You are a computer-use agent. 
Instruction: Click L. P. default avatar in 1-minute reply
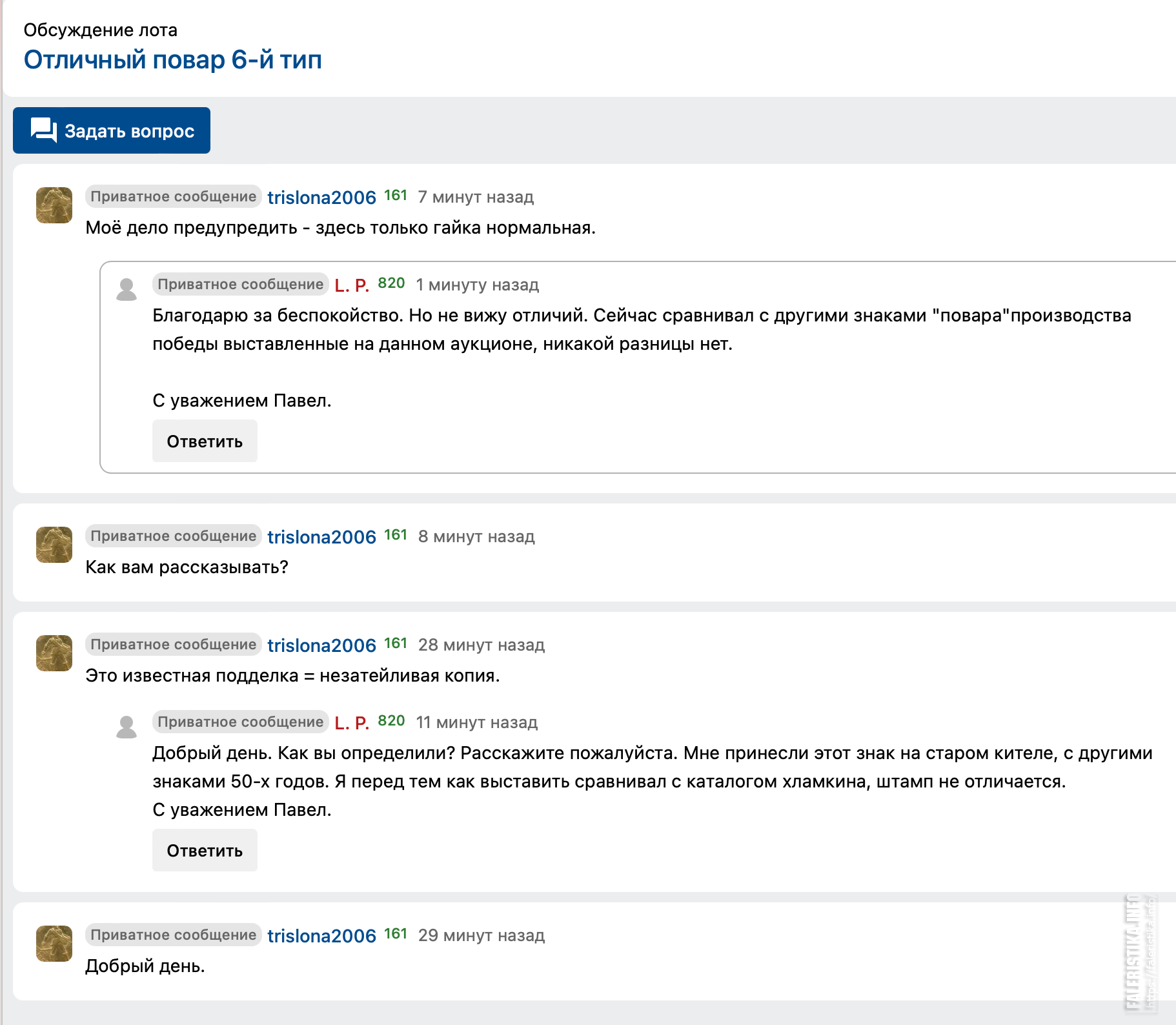[127, 289]
